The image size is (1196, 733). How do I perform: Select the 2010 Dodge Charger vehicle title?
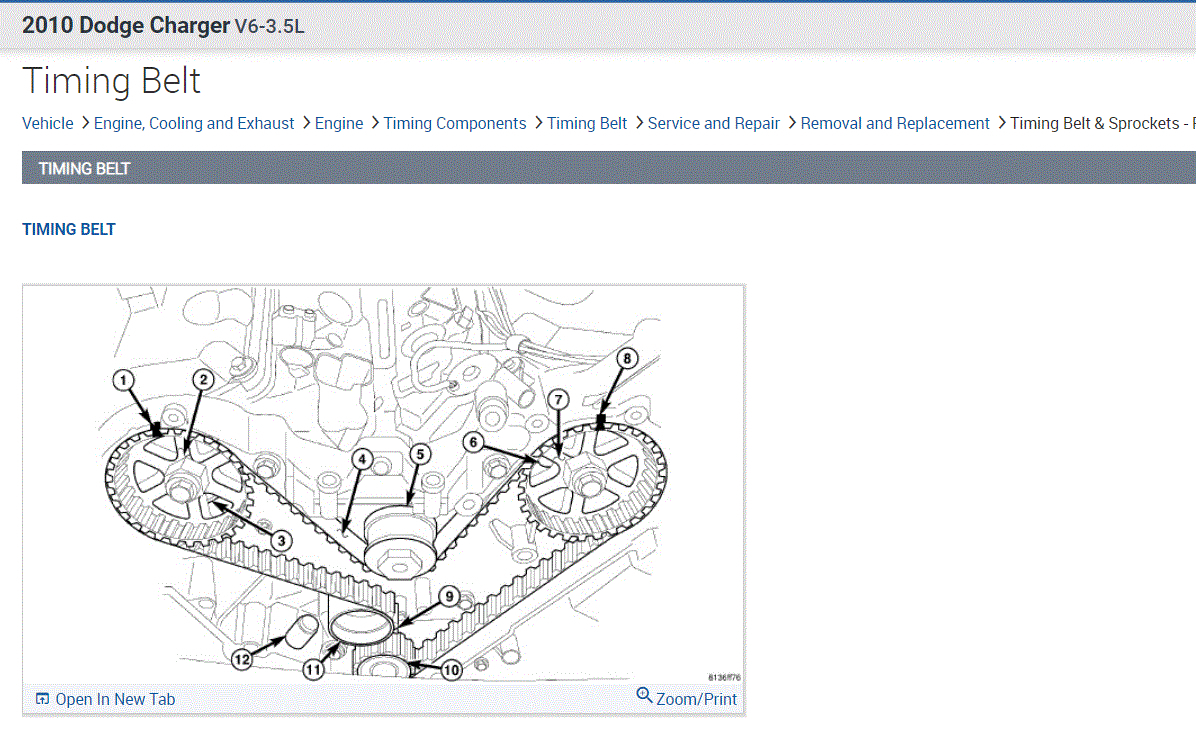[x=126, y=25]
